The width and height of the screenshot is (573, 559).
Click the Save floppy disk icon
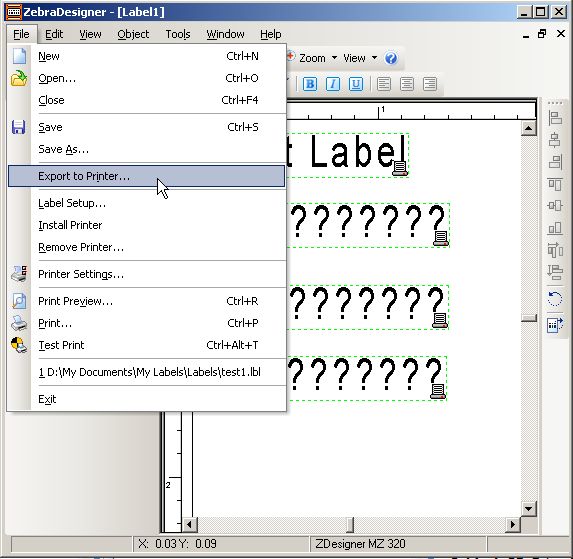click(x=19, y=127)
